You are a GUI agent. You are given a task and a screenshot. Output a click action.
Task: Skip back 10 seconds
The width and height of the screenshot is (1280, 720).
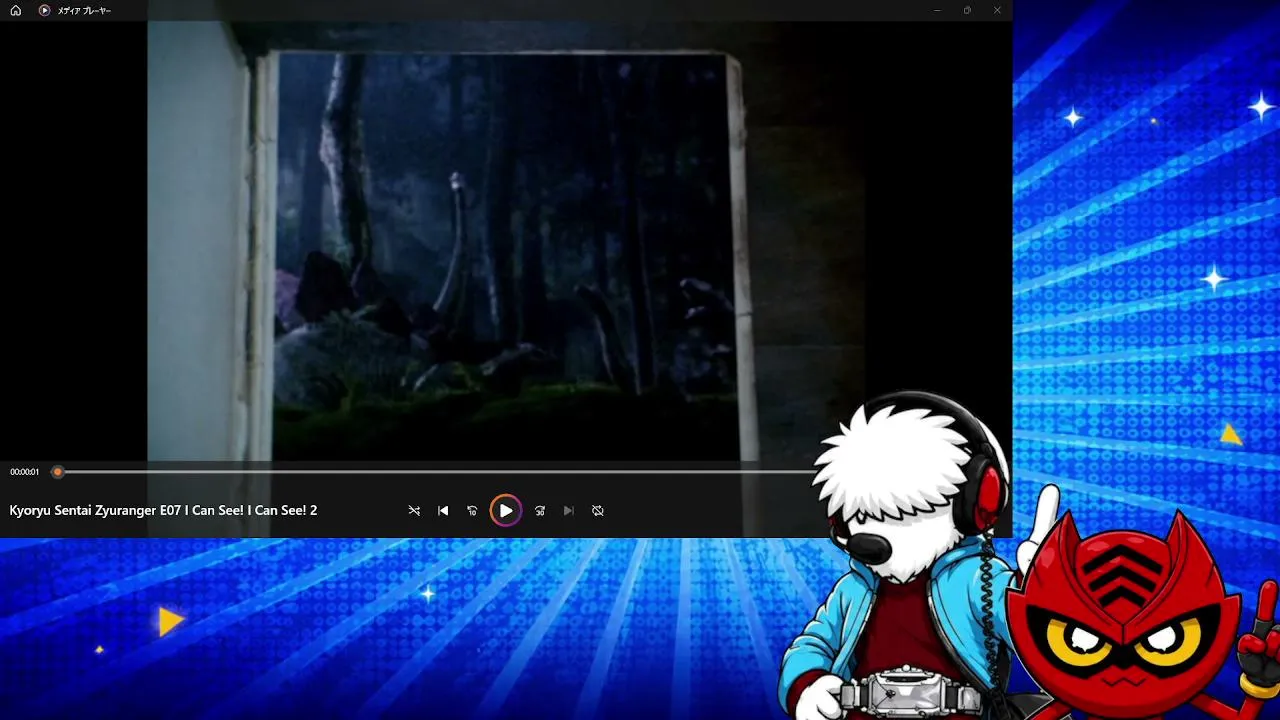coord(472,511)
